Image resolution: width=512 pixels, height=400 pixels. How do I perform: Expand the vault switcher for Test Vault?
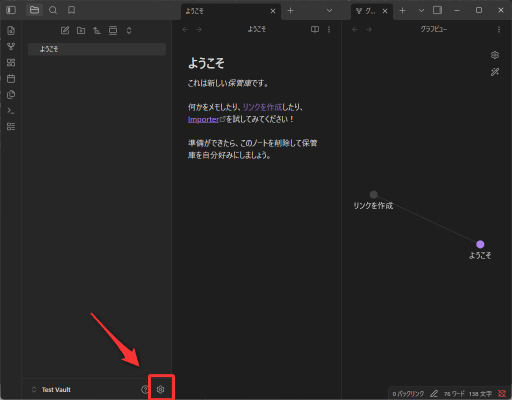[34, 389]
